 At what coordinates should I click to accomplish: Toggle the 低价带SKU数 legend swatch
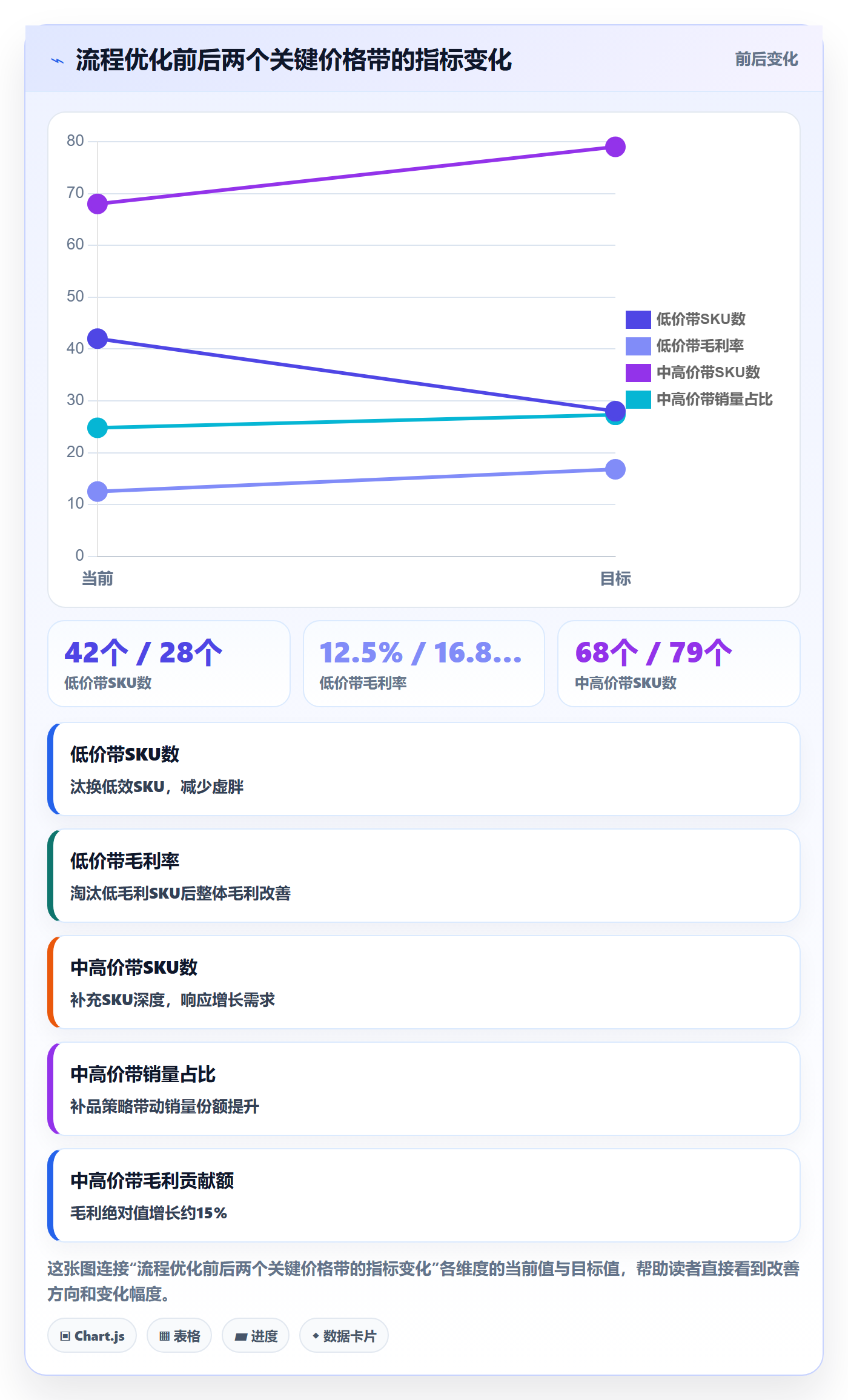(638, 319)
